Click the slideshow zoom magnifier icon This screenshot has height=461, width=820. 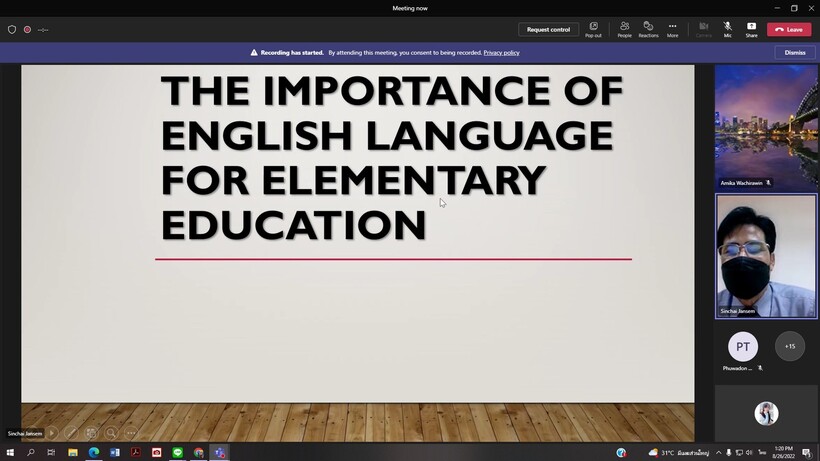click(111, 433)
